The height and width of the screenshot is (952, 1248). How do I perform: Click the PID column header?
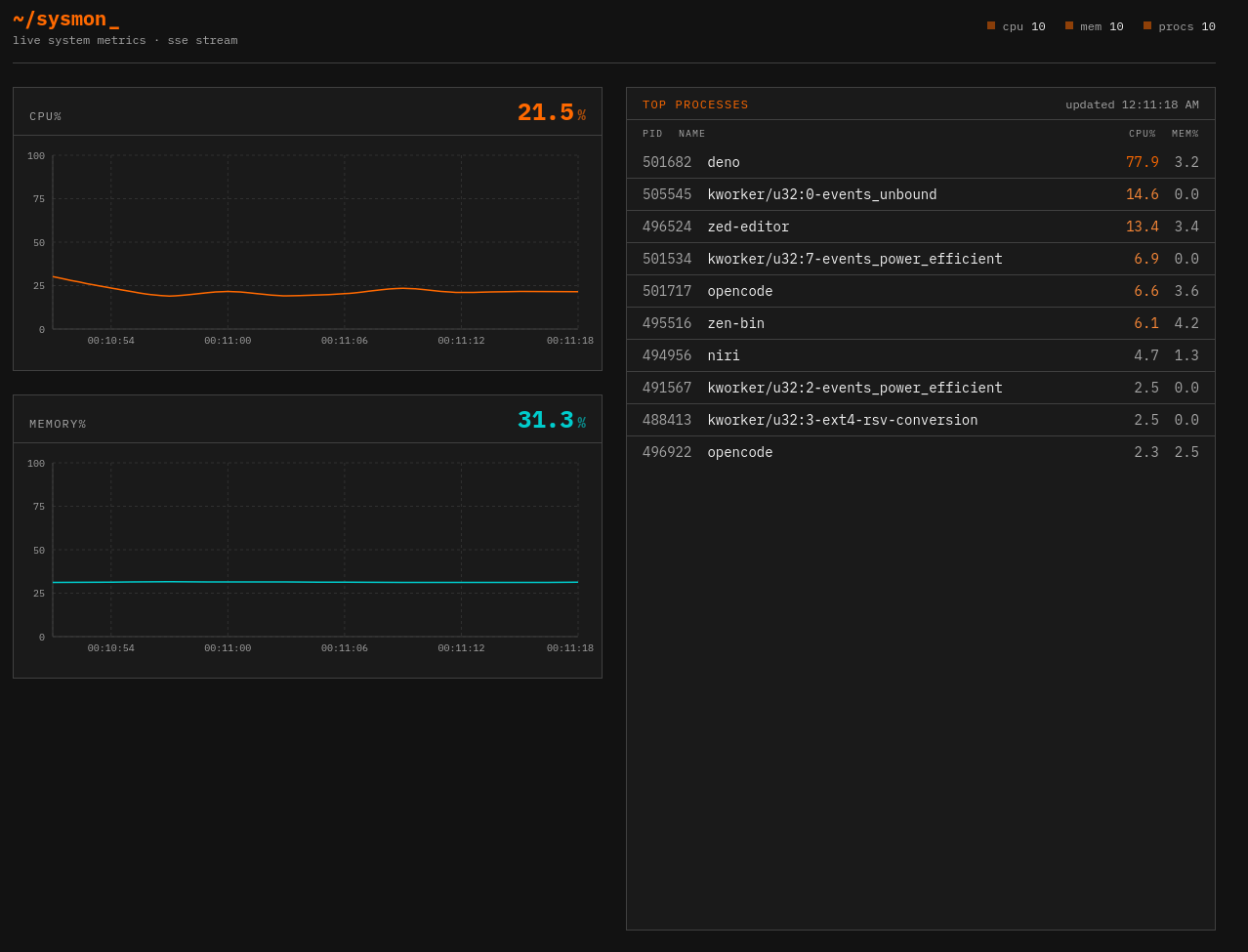point(652,135)
